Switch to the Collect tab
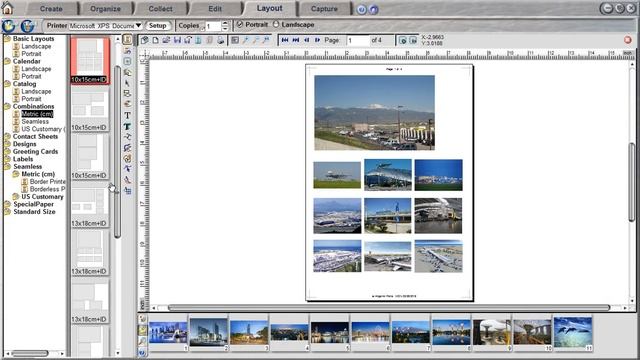 click(x=160, y=9)
